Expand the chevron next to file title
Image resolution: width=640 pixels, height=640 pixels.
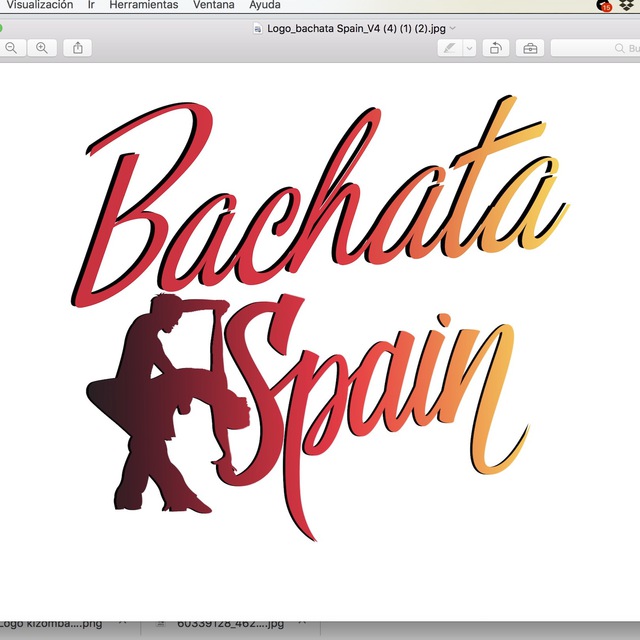(x=452, y=28)
